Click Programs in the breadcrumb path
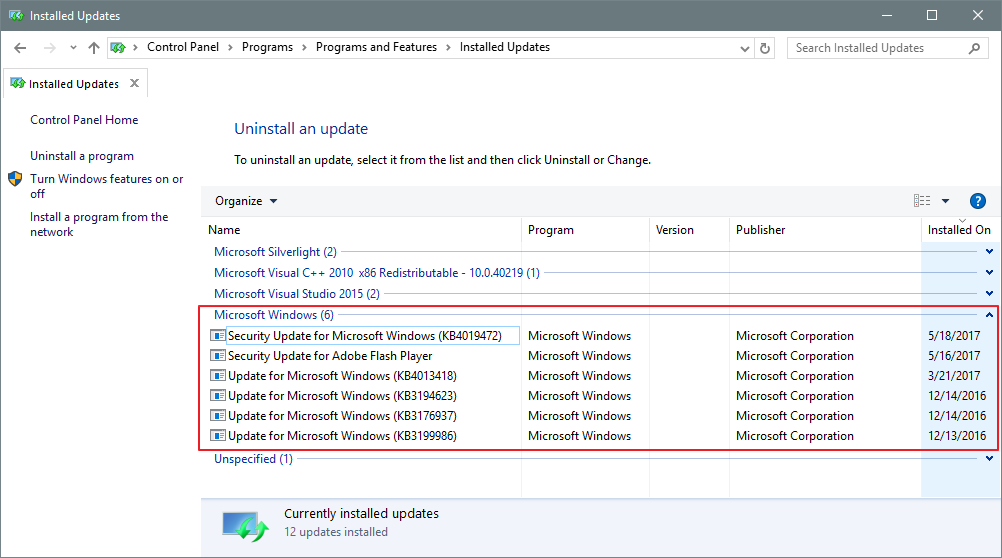 pyautogui.click(x=267, y=47)
